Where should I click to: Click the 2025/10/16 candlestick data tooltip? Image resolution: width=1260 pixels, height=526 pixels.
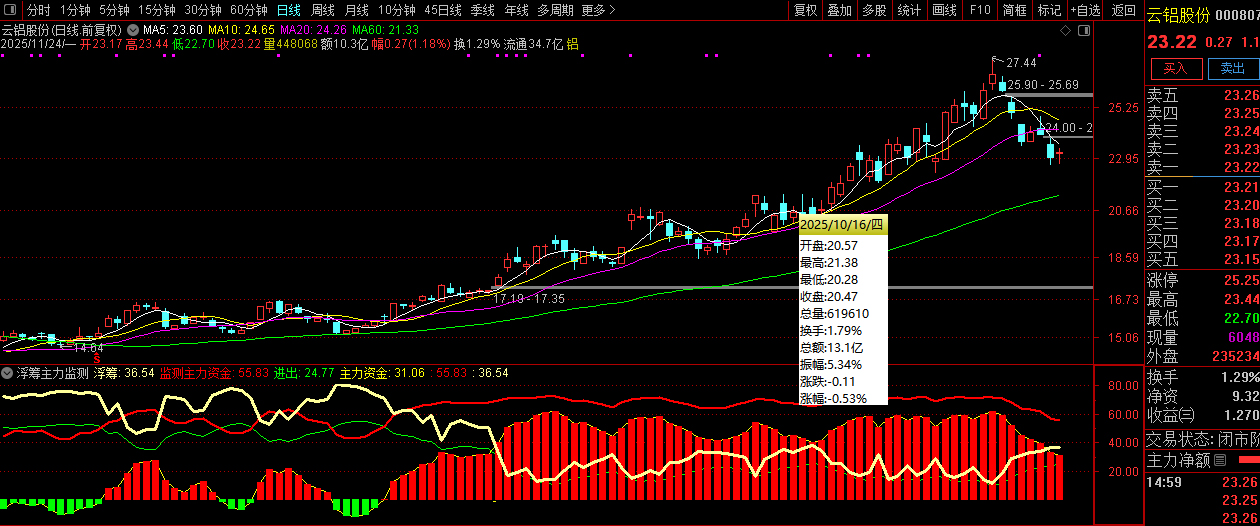pyautogui.click(x=842, y=310)
